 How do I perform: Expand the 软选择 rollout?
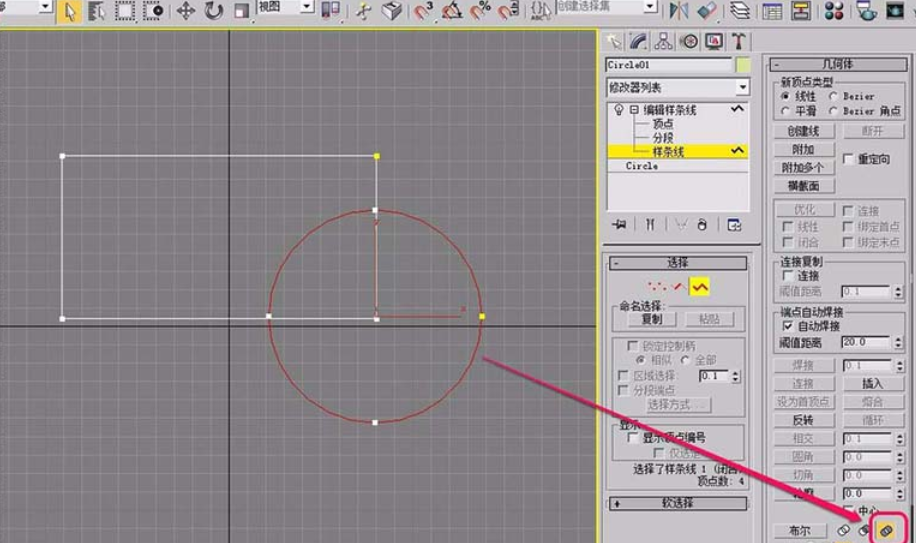(677, 503)
